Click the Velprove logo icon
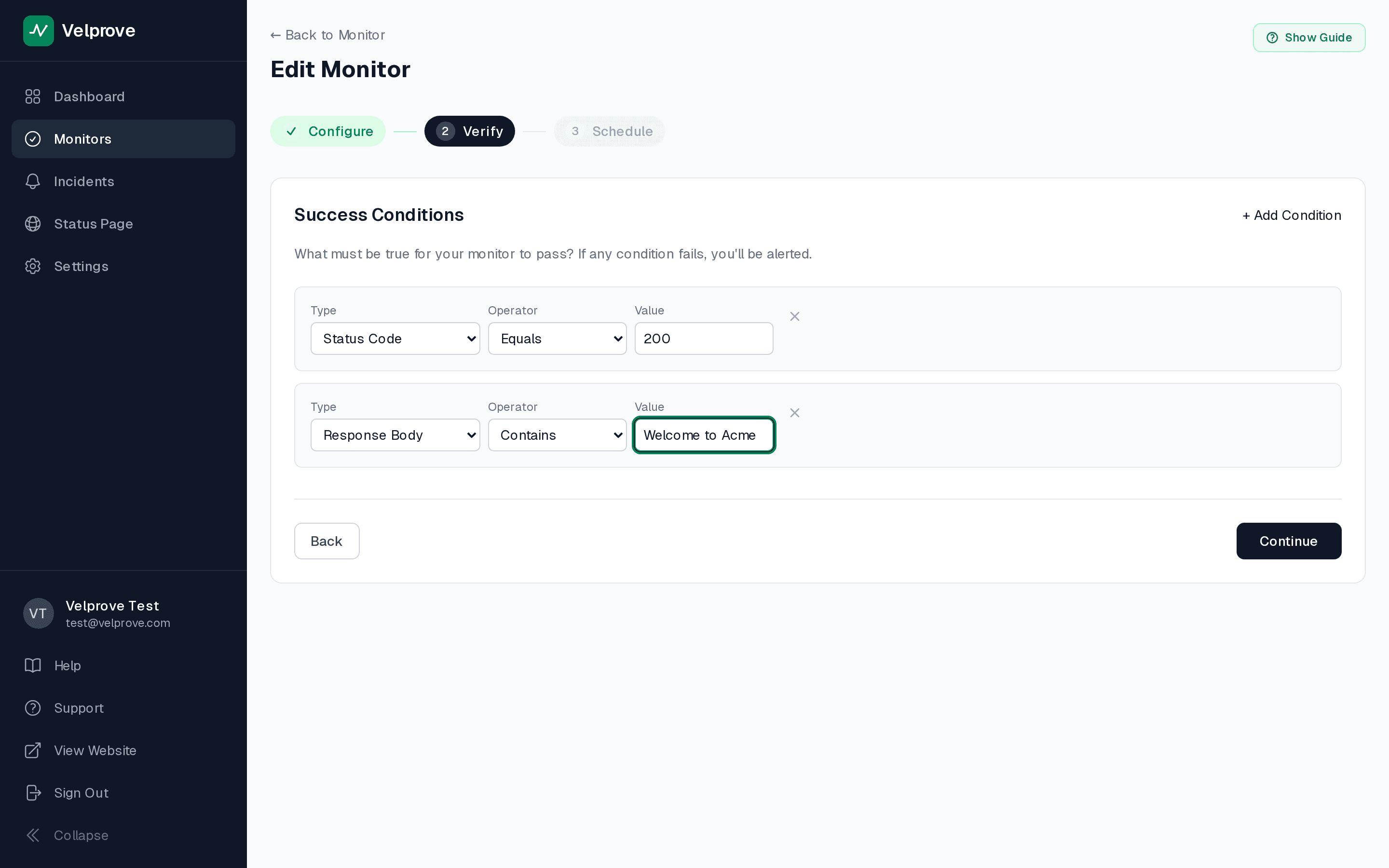The height and width of the screenshot is (868, 1389). tap(39, 30)
